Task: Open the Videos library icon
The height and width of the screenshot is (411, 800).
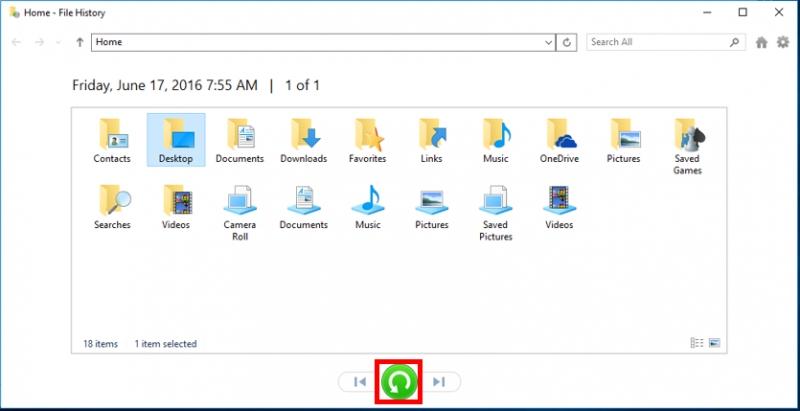Action: pos(559,207)
